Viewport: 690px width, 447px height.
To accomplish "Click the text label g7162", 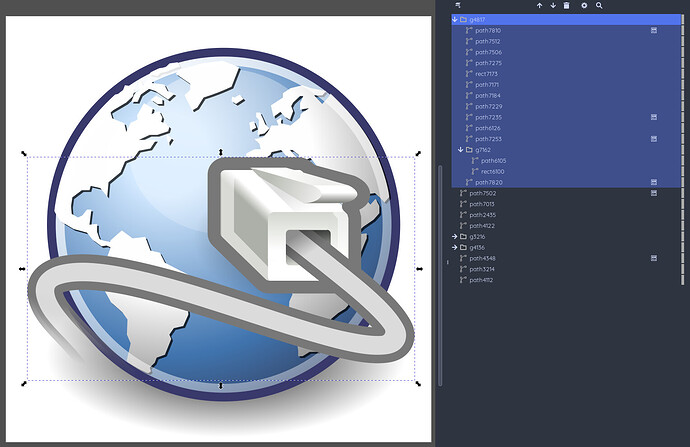I will 483,150.
